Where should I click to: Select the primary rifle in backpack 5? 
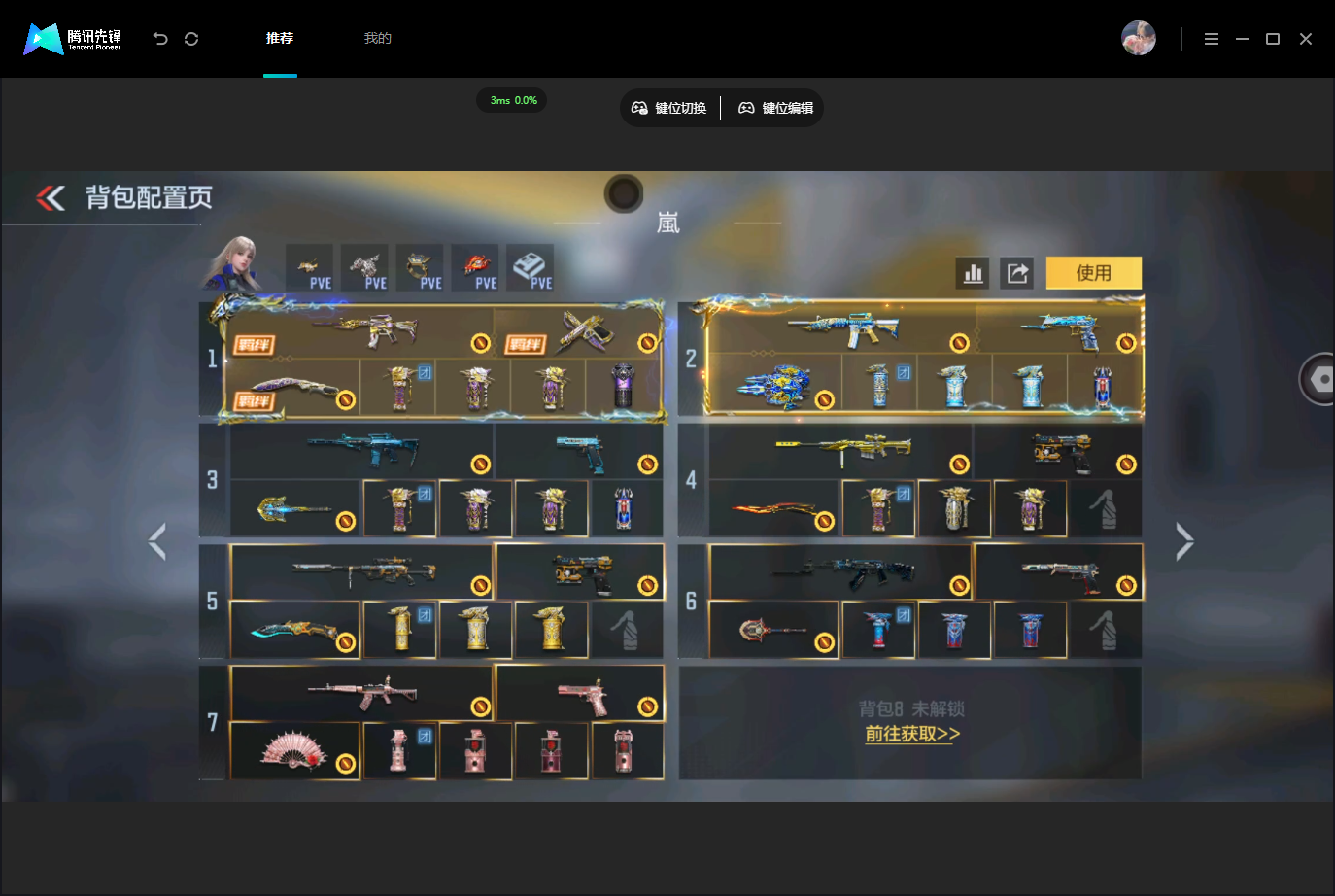[x=361, y=572]
